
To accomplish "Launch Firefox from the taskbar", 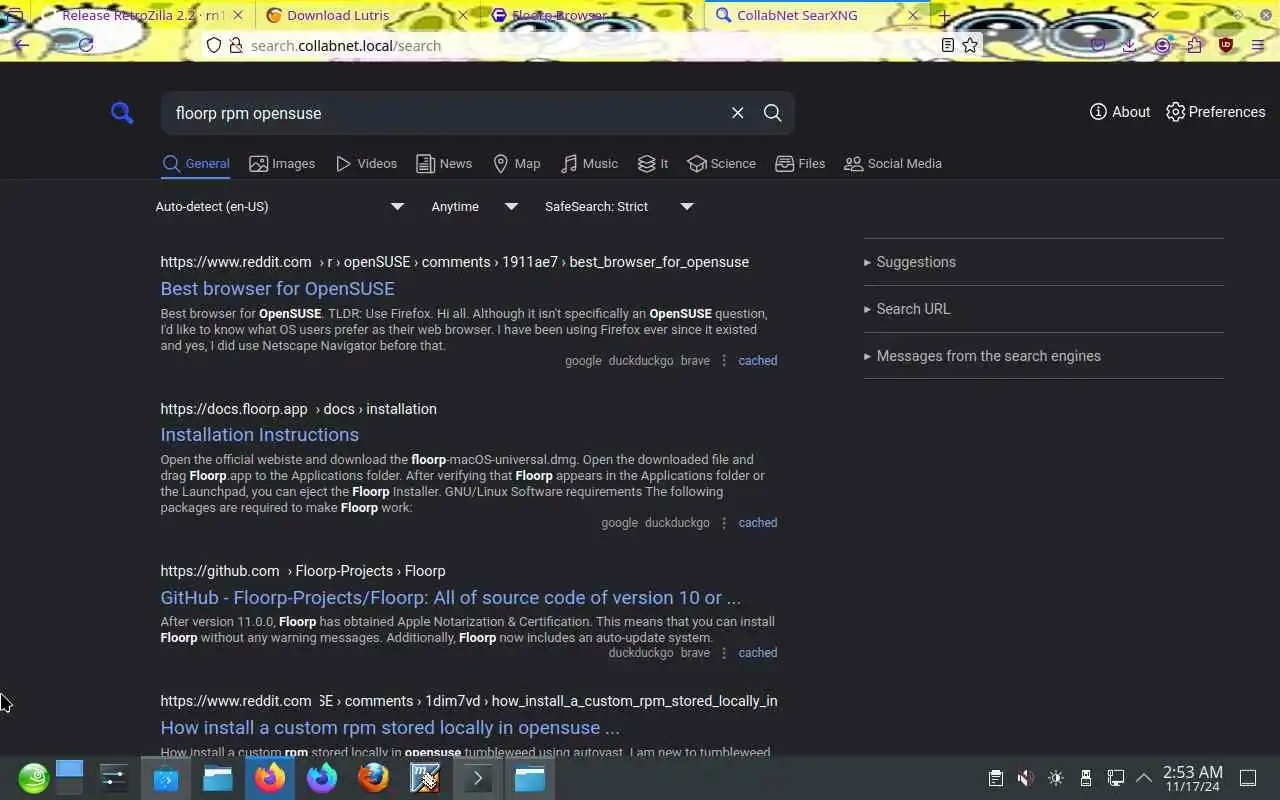I will (x=270, y=778).
